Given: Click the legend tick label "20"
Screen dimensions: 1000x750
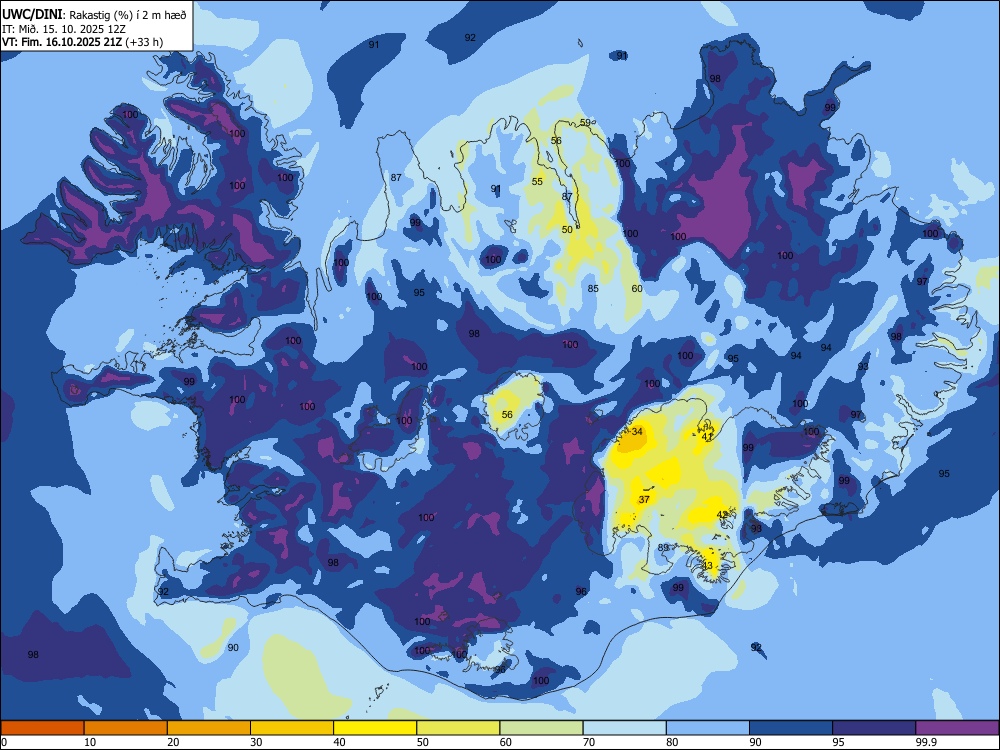Looking at the screenshot, I should 173,742.
